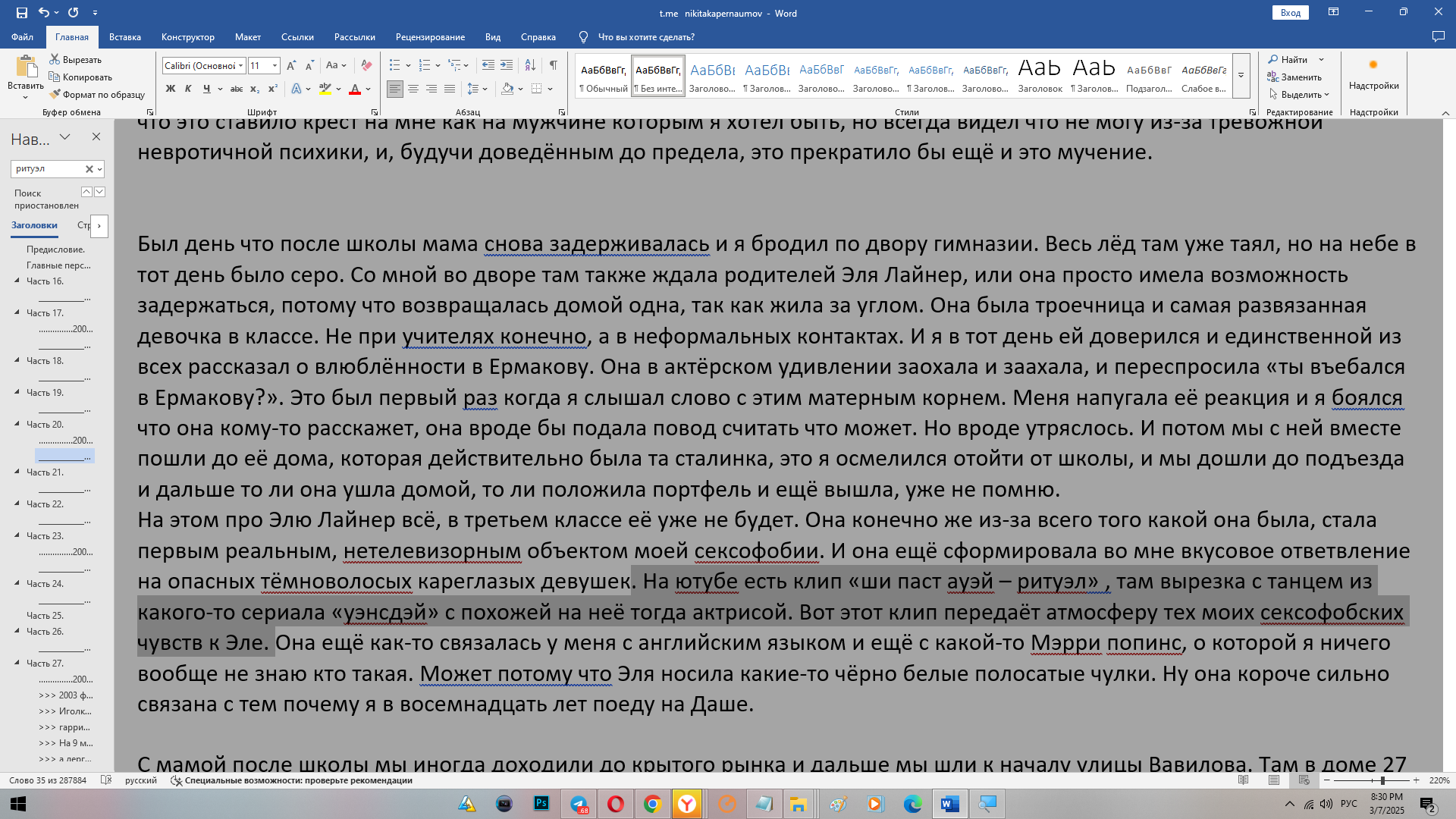The width and height of the screenshot is (1456, 819).
Task: Switch to Макет ribbon tab
Action: pyautogui.click(x=248, y=37)
